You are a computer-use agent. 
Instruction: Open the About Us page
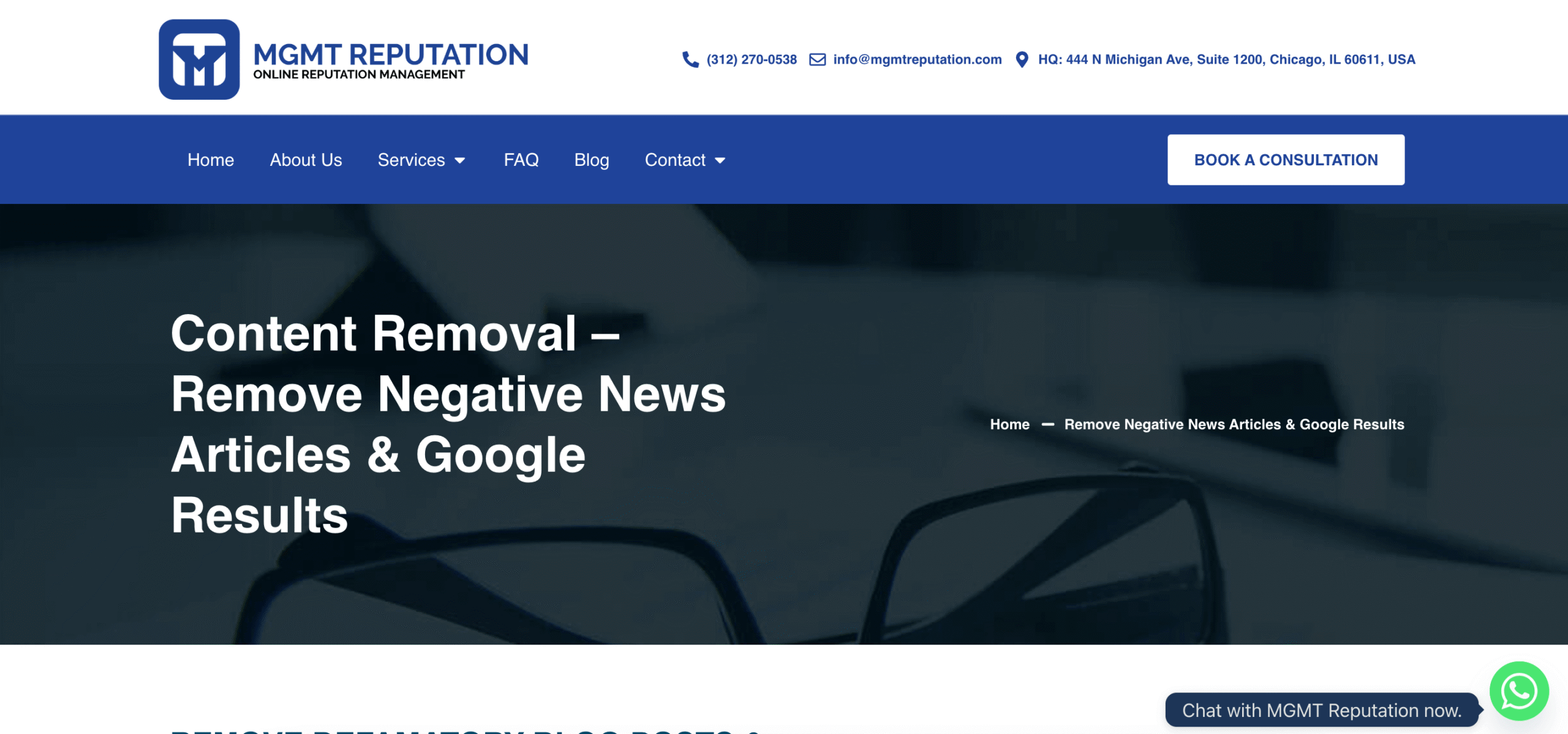coord(306,160)
